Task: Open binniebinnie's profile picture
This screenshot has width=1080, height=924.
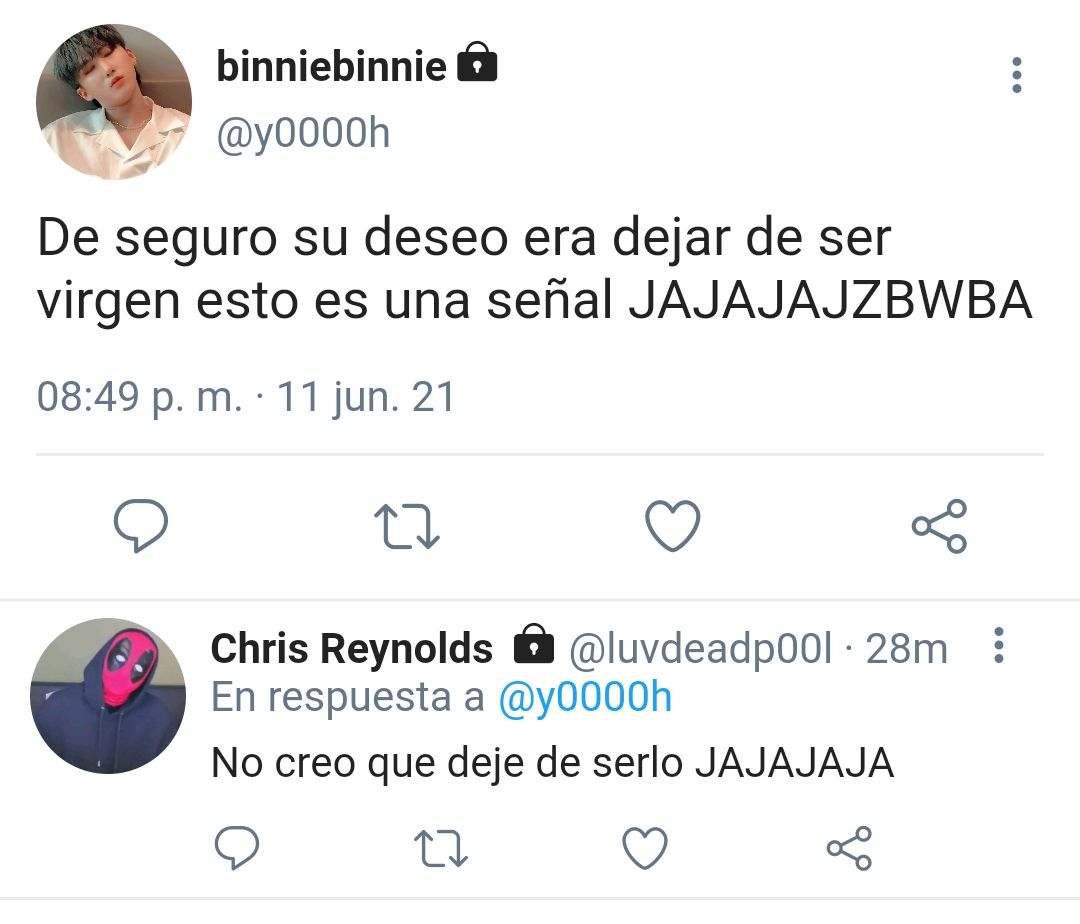Action: [x=114, y=102]
